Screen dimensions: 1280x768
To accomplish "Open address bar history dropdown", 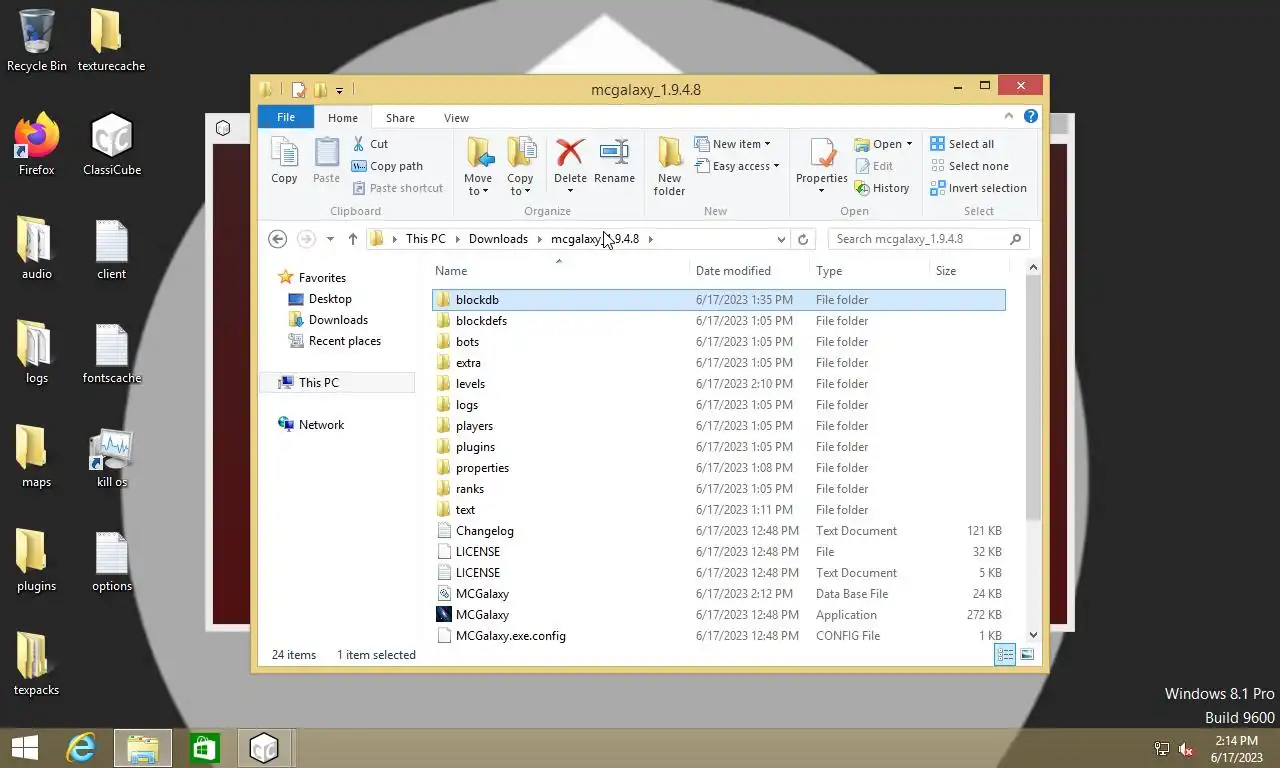I will click(x=781, y=239).
